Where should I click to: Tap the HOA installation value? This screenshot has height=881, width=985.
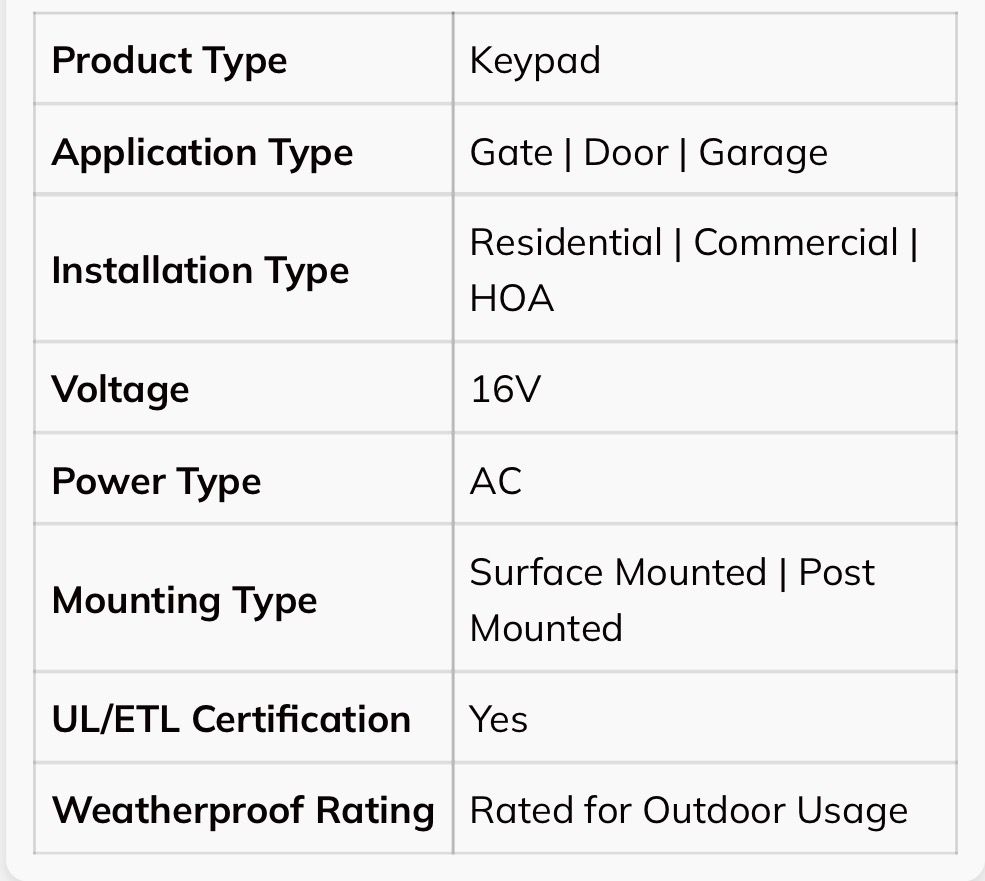click(511, 298)
